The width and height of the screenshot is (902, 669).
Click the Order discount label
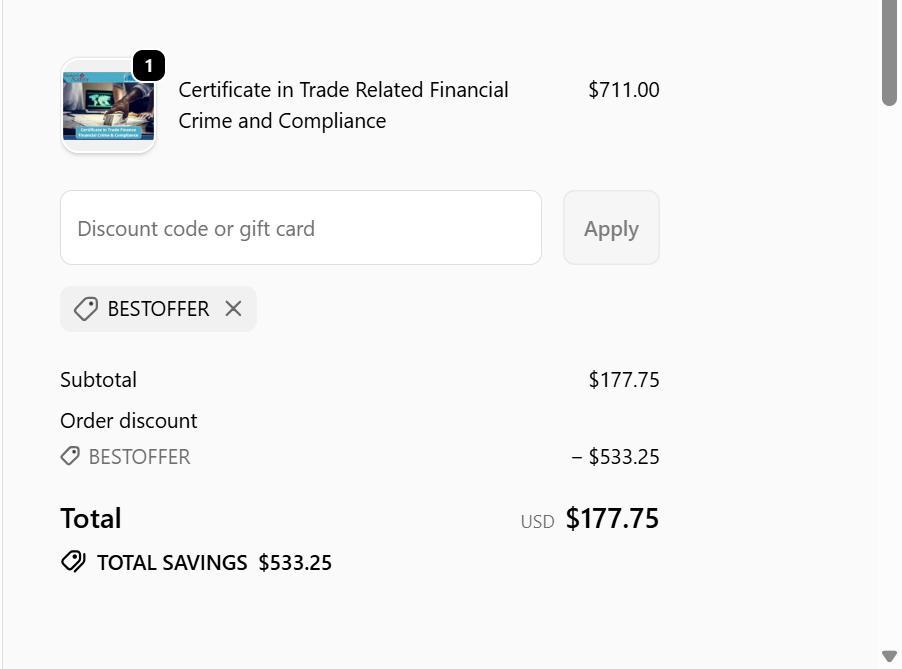point(129,421)
